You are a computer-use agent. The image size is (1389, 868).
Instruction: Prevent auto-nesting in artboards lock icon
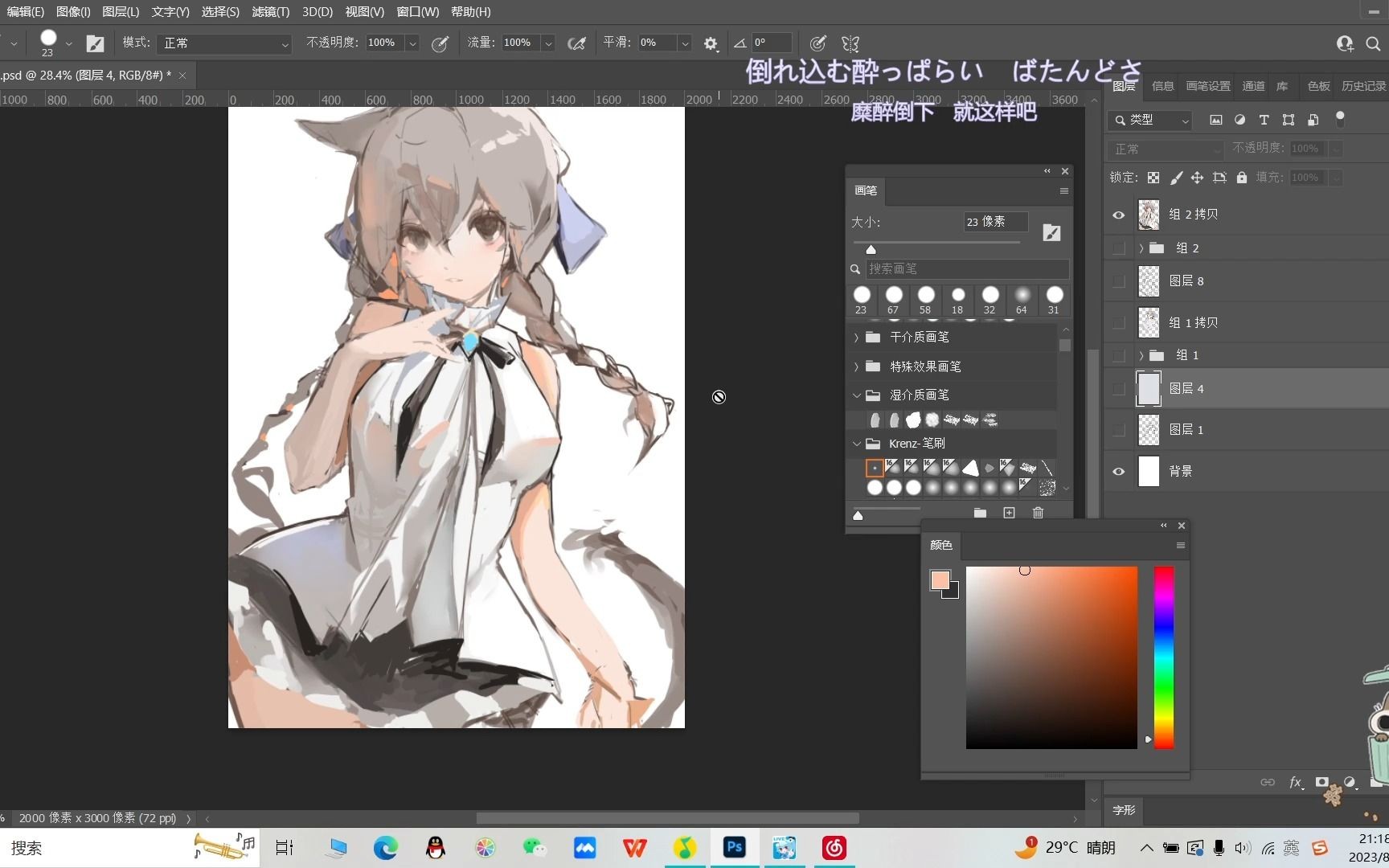[x=1219, y=178]
